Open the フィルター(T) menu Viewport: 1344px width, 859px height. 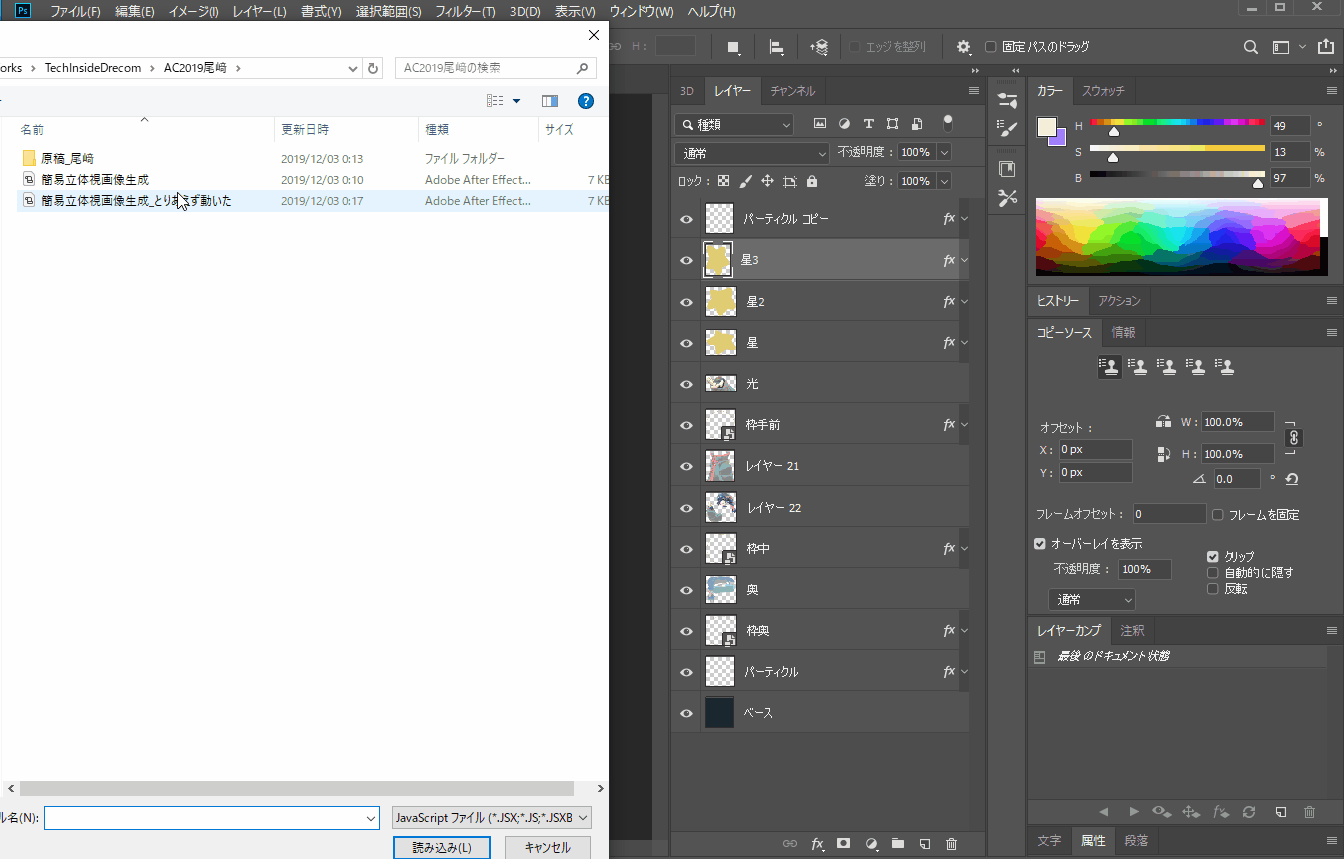(464, 12)
